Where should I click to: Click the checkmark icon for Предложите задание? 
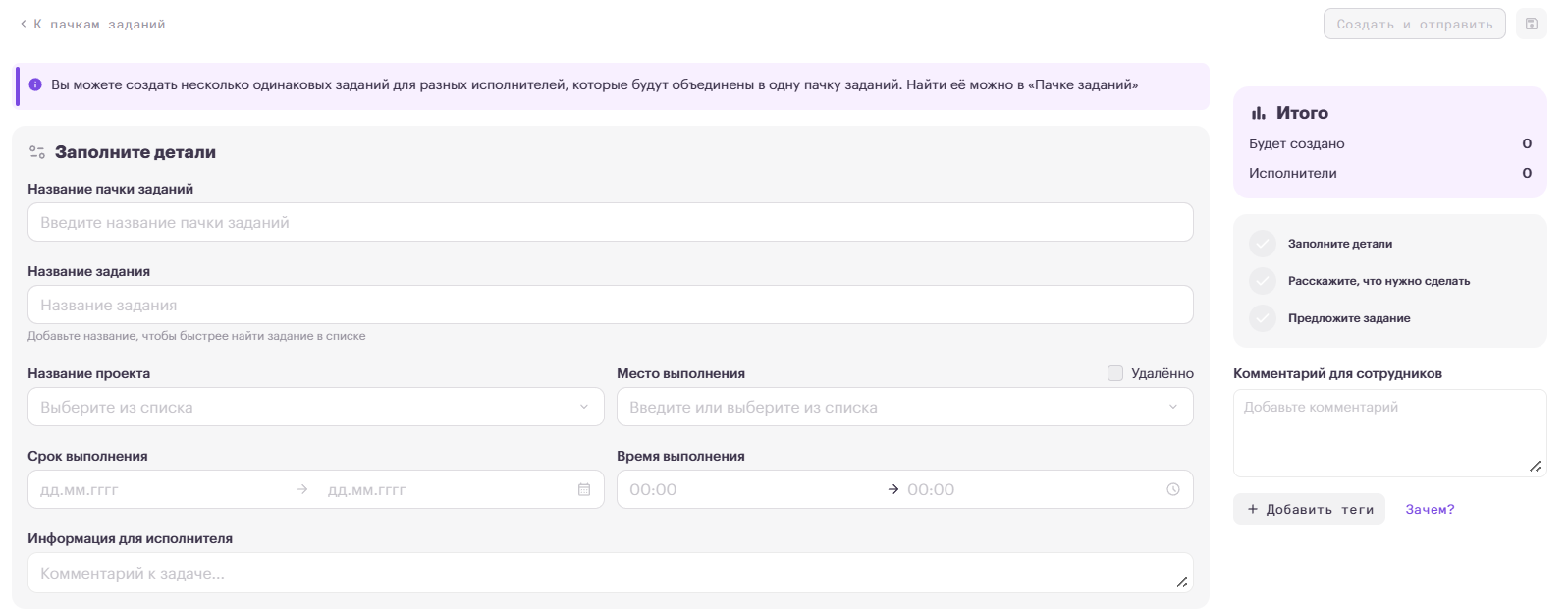tap(1263, 318)
